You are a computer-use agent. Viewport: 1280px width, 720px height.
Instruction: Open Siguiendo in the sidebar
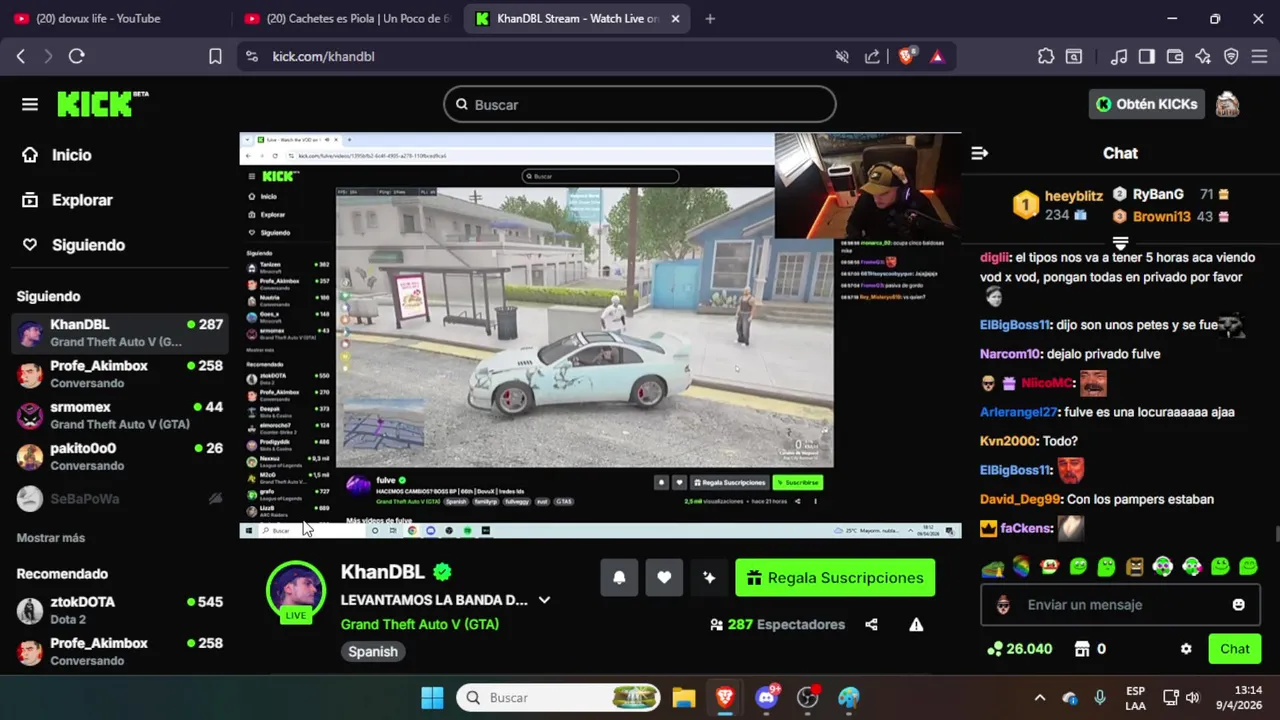point(73,245)
